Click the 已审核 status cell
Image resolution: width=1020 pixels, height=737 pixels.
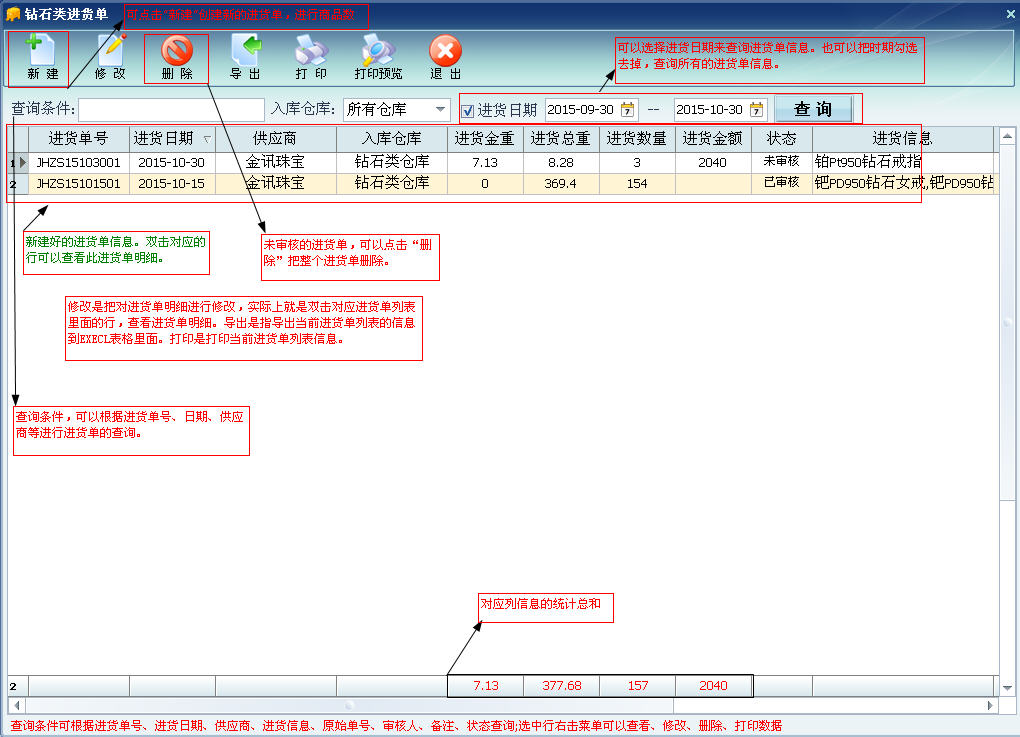(782, 183)
